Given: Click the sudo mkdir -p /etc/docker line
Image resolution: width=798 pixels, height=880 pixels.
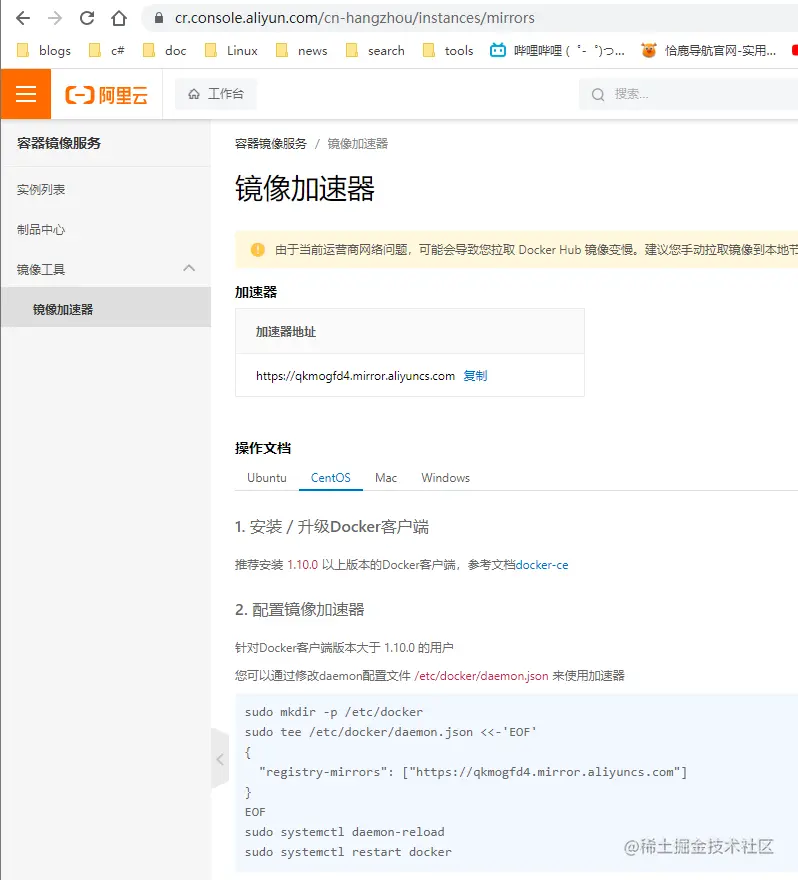Looking at the screenshot, I should (334, 712).
